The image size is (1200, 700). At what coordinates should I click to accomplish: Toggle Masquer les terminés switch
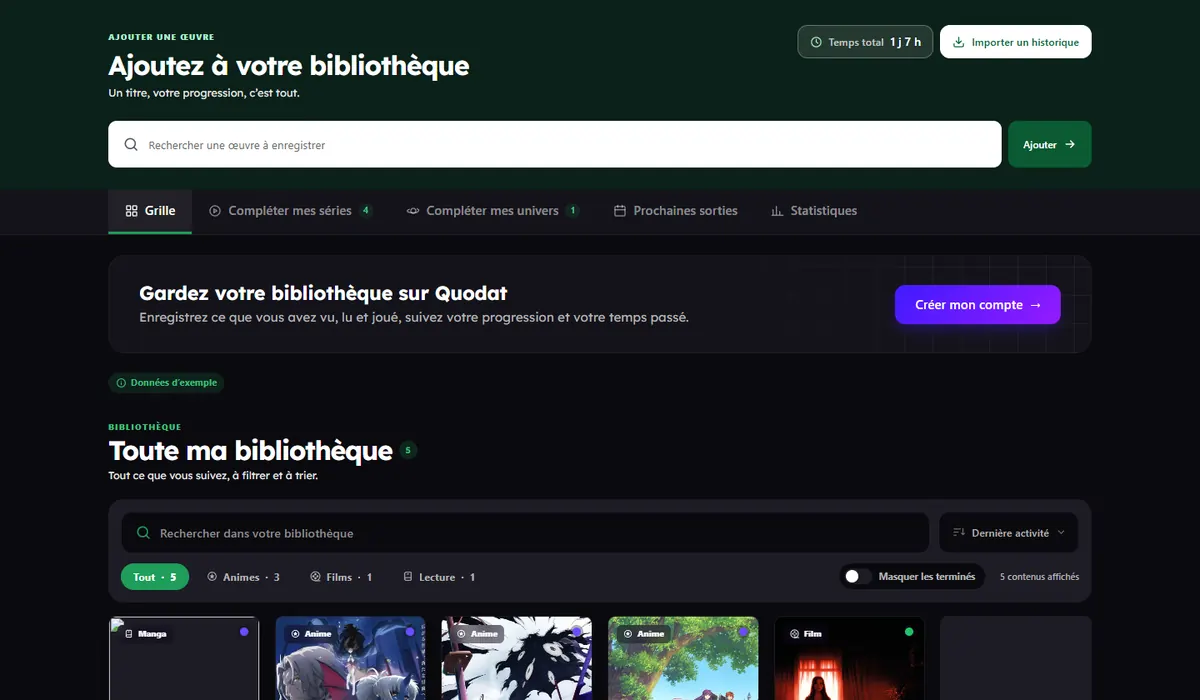(856, 577)
